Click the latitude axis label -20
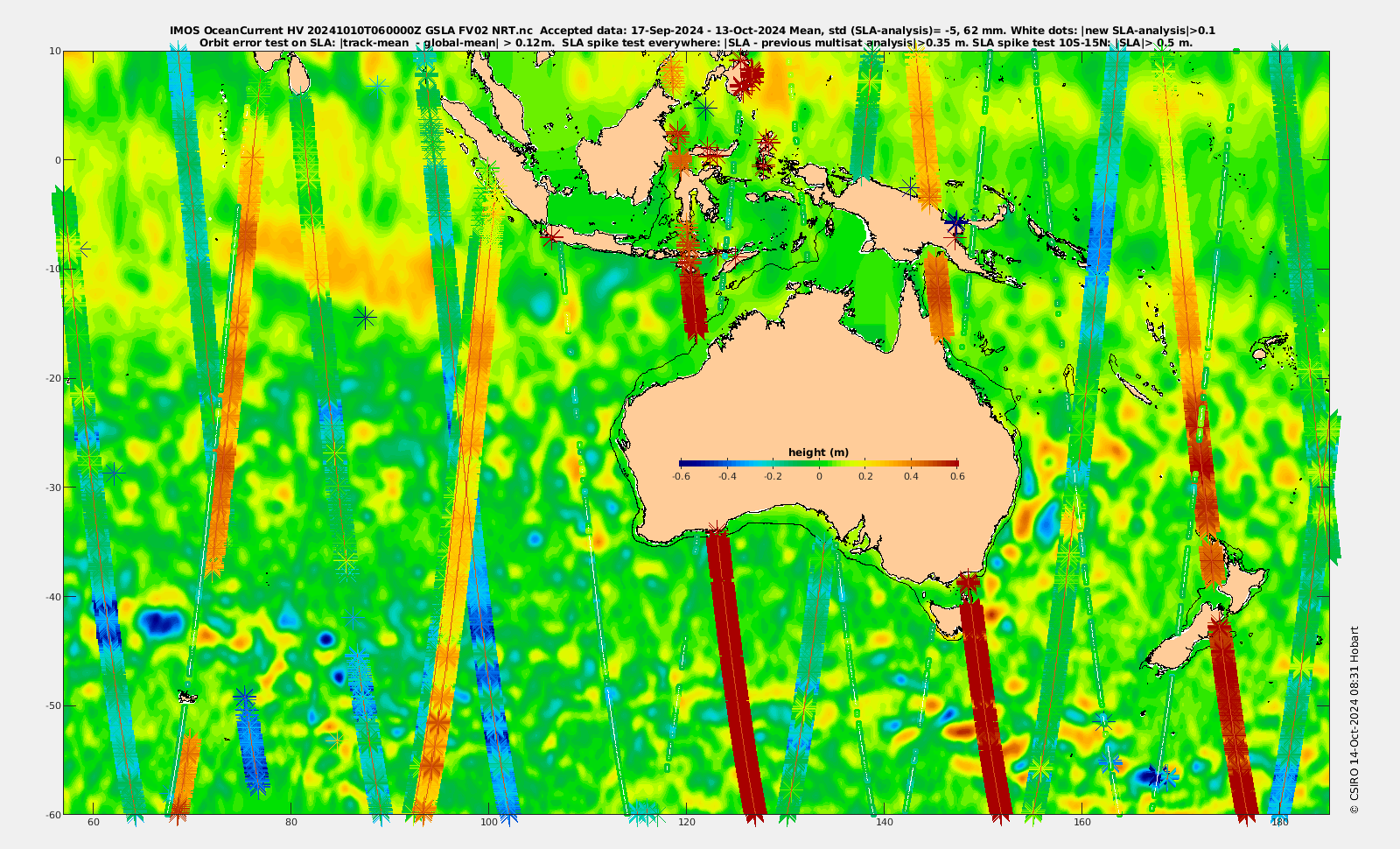This screenshot has height=849, width=1400. pos(53,378)
